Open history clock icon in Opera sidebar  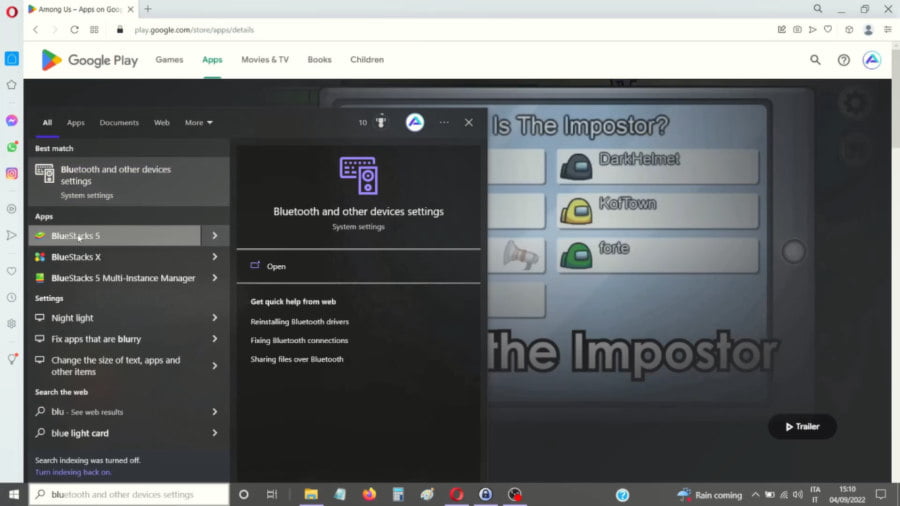[11, 297]
